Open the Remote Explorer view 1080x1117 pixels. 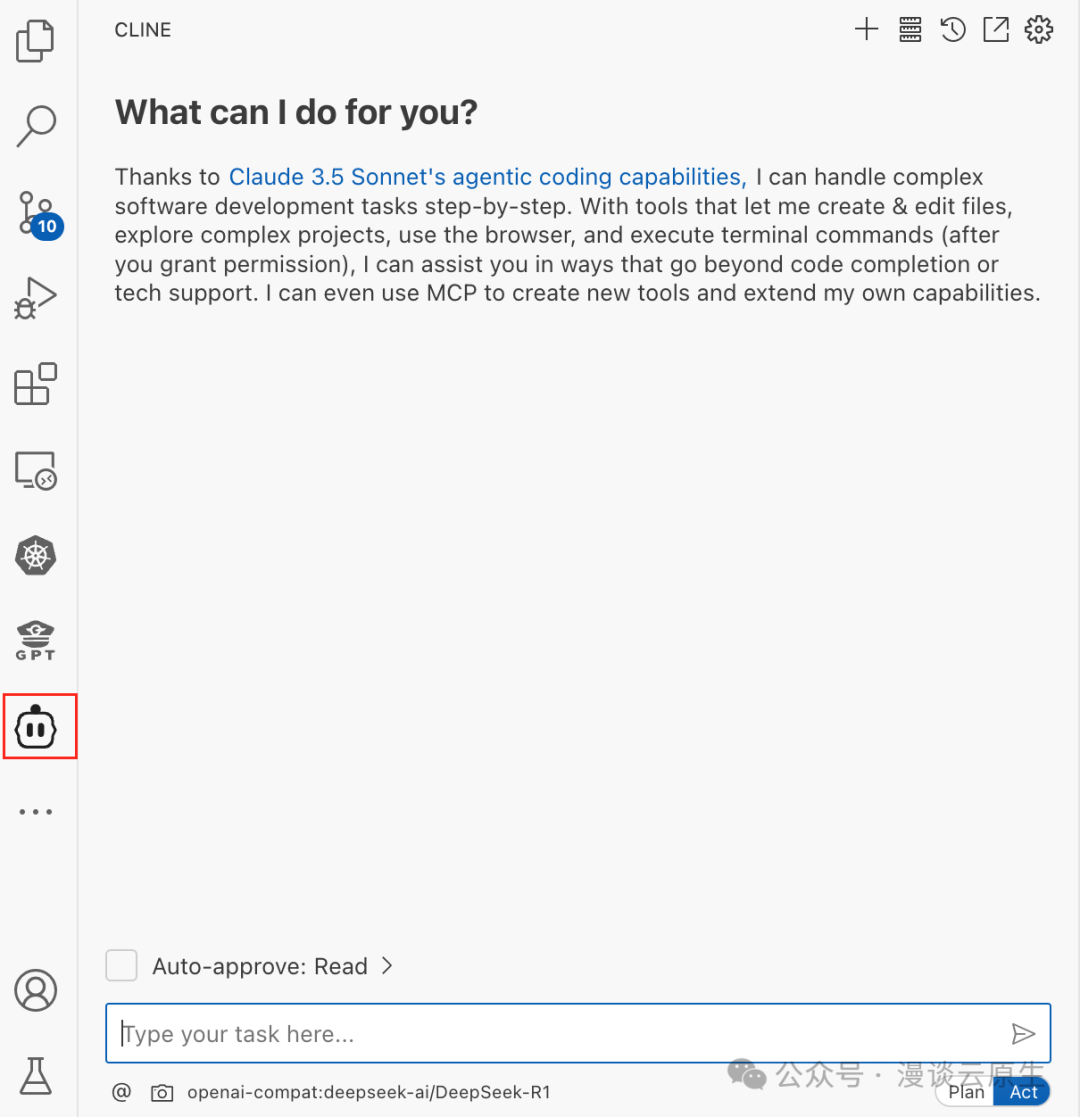pyautogui.click(x=36, y=470)
